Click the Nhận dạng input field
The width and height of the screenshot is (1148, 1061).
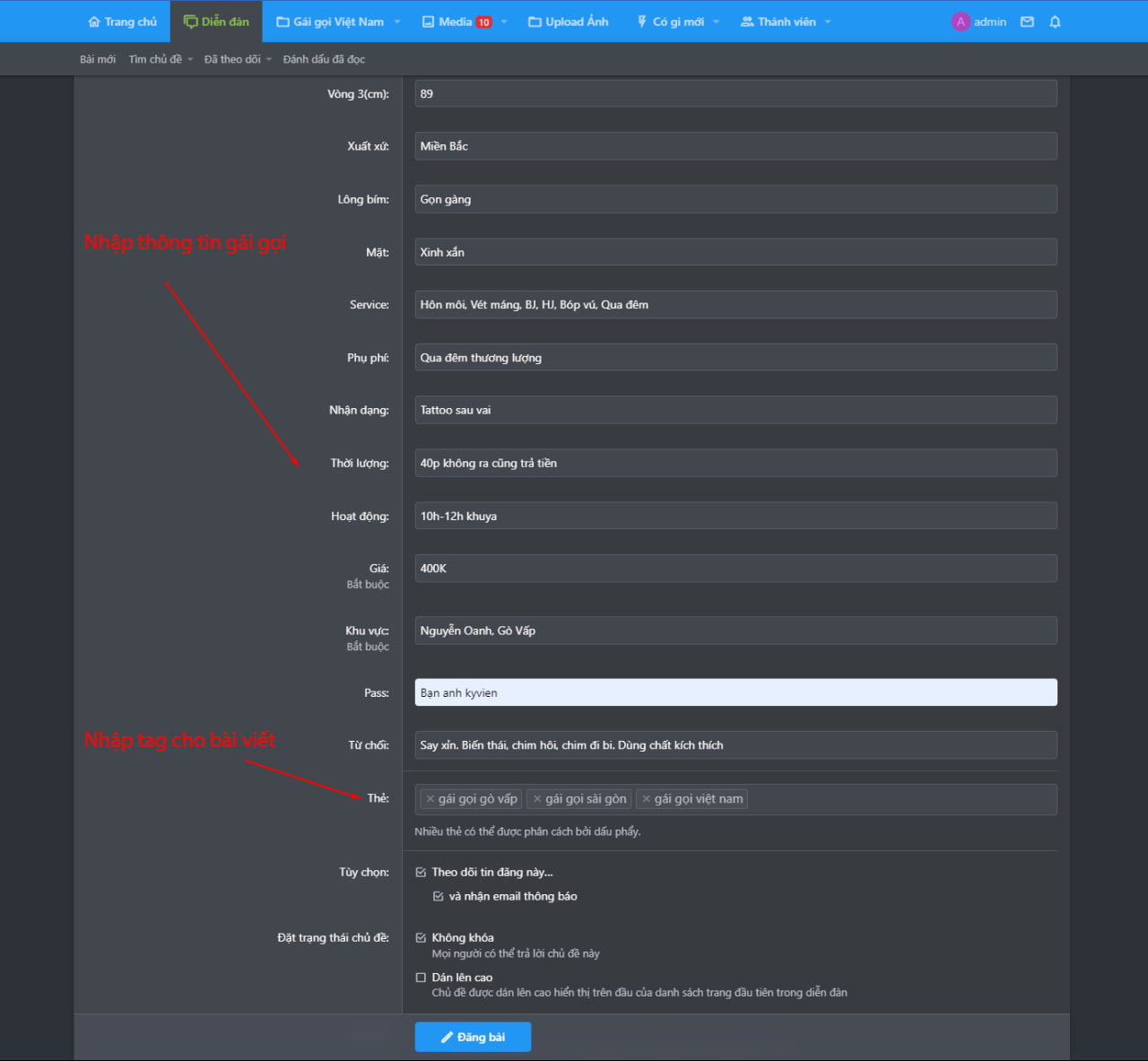735,410
